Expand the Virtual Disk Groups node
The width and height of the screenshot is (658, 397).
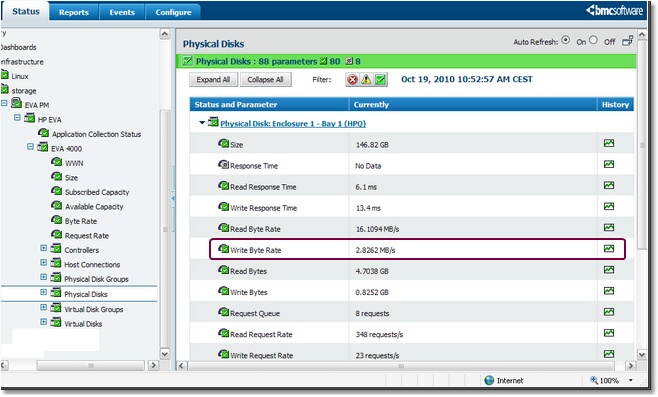[x=43, y=307]
